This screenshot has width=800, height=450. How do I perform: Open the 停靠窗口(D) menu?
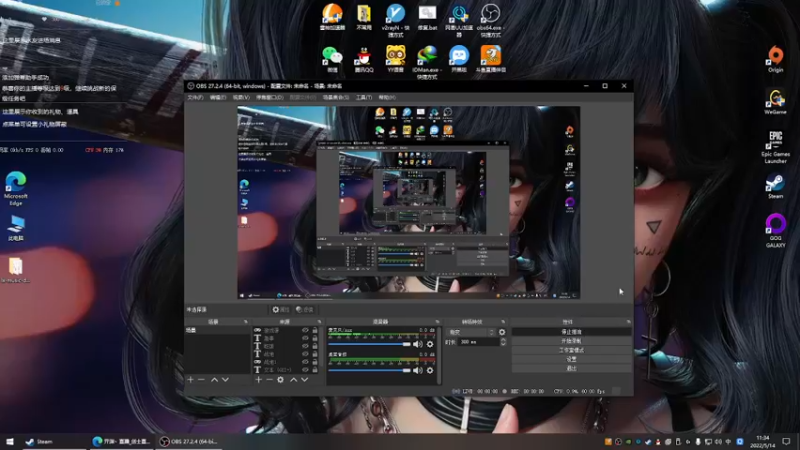269,97
